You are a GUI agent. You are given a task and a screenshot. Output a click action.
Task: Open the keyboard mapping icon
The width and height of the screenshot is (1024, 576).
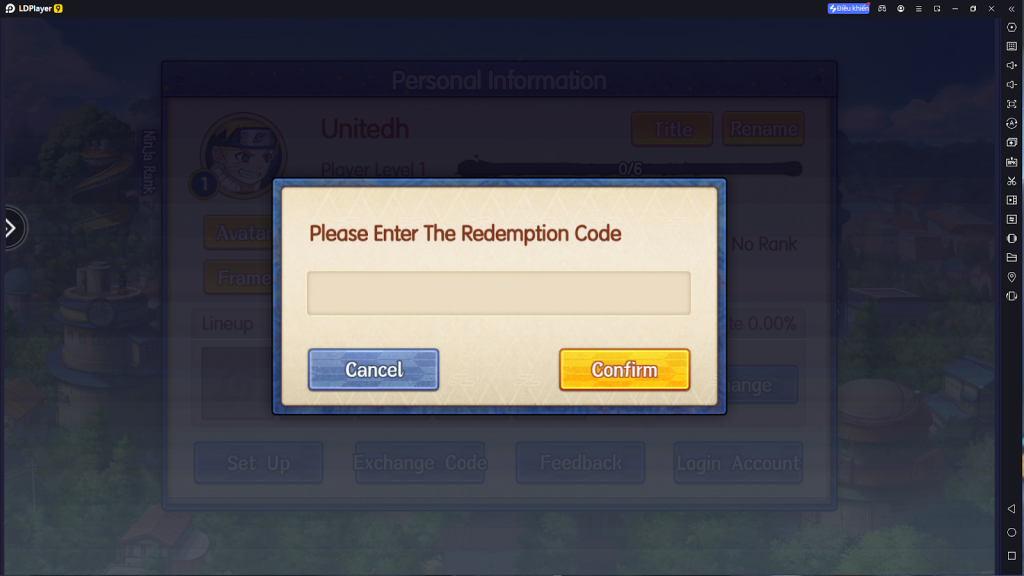click(x=1012, y=46)
